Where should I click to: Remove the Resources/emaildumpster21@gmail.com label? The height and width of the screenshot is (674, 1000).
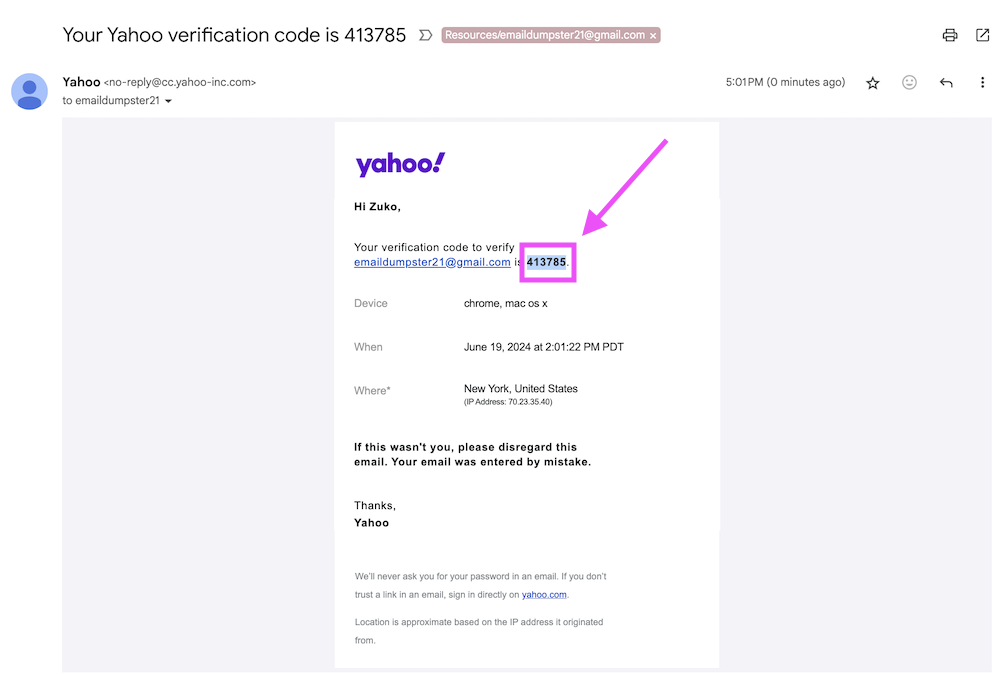pos(654,35)
